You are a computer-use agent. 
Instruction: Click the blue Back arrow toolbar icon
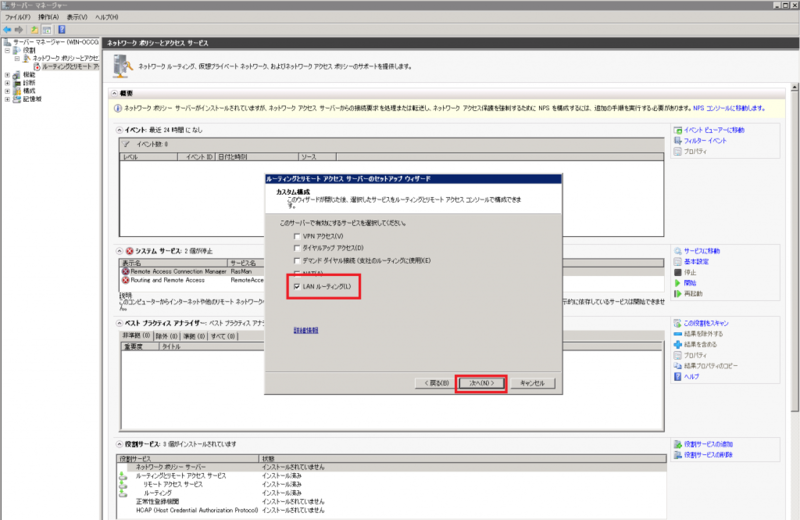(x=7, y=30)
